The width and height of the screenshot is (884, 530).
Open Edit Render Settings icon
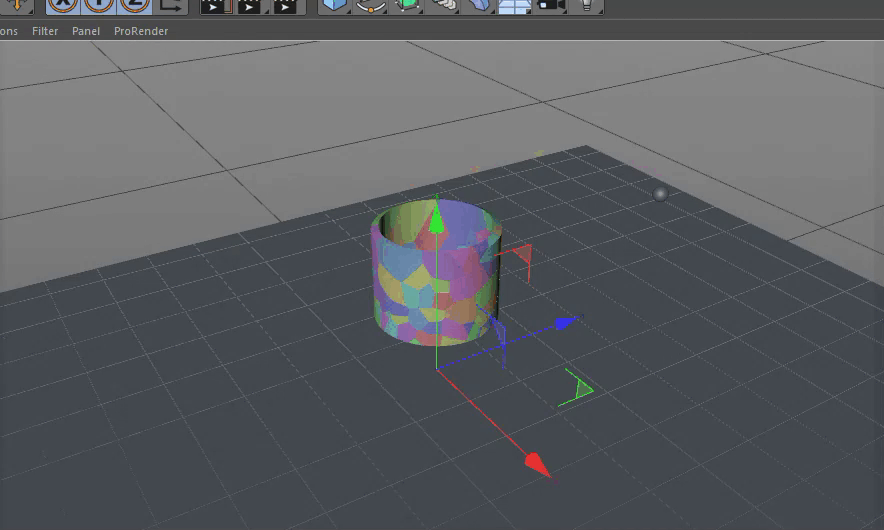click(287, 5)
